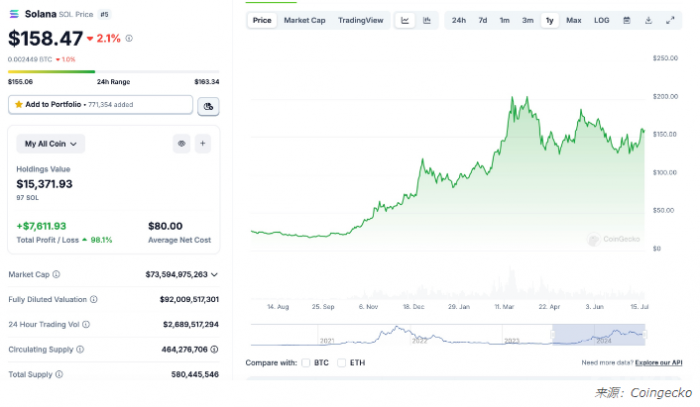Enable the BTC compare checkbox
The image size is (700, 407).
click(306, 363)
